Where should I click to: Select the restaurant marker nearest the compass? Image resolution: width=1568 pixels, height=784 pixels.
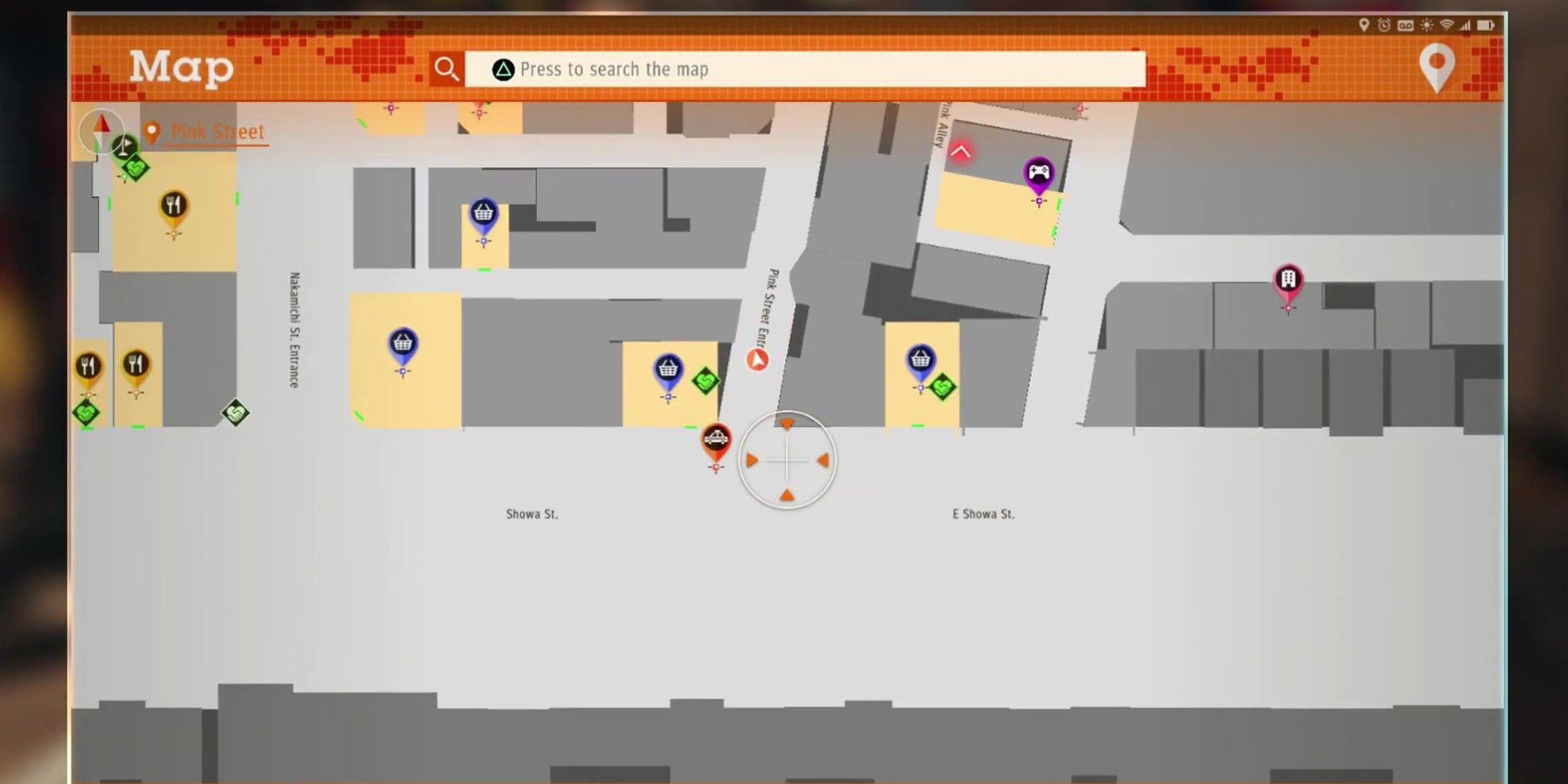coord(174,207)
